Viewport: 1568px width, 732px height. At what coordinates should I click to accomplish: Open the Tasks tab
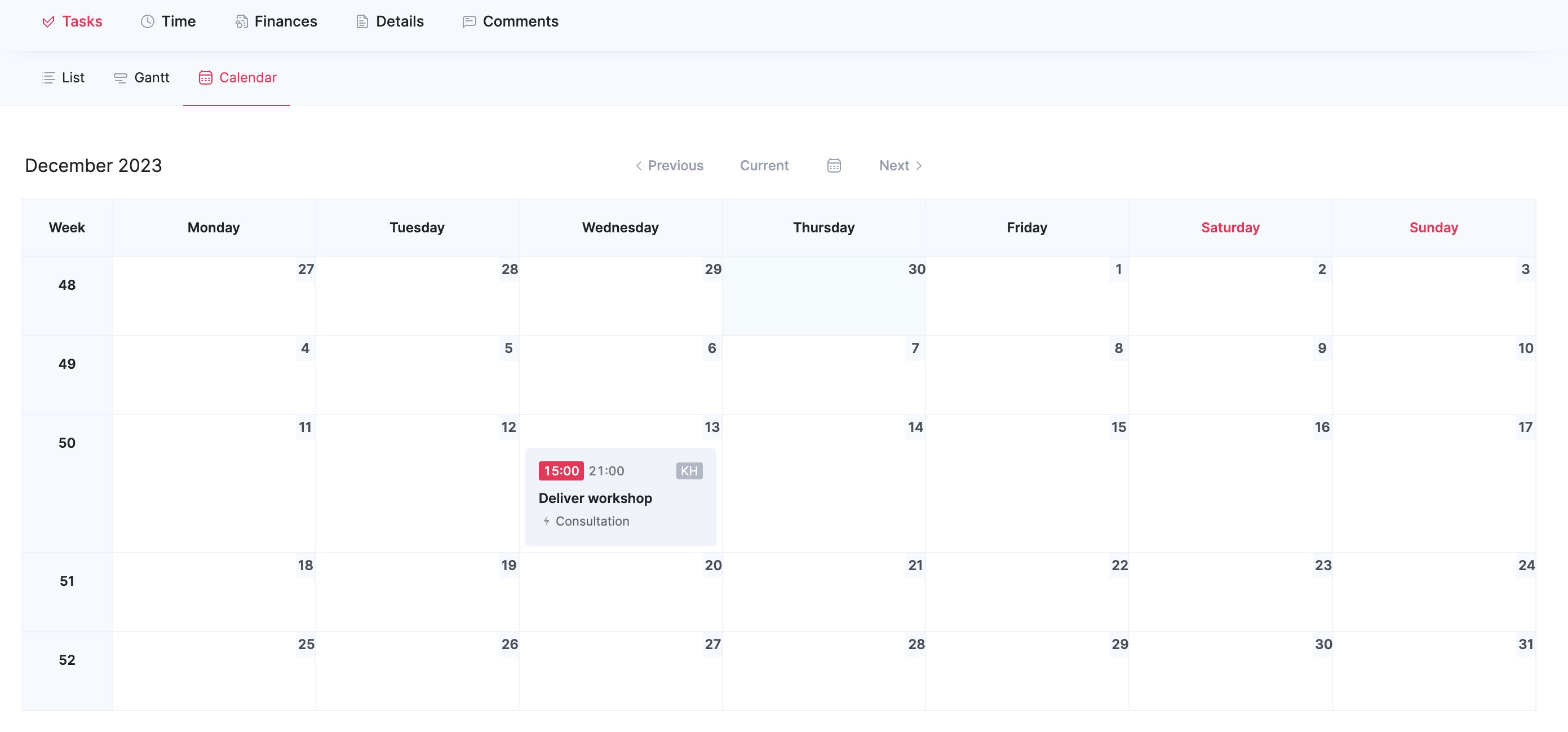click(72, 21)
